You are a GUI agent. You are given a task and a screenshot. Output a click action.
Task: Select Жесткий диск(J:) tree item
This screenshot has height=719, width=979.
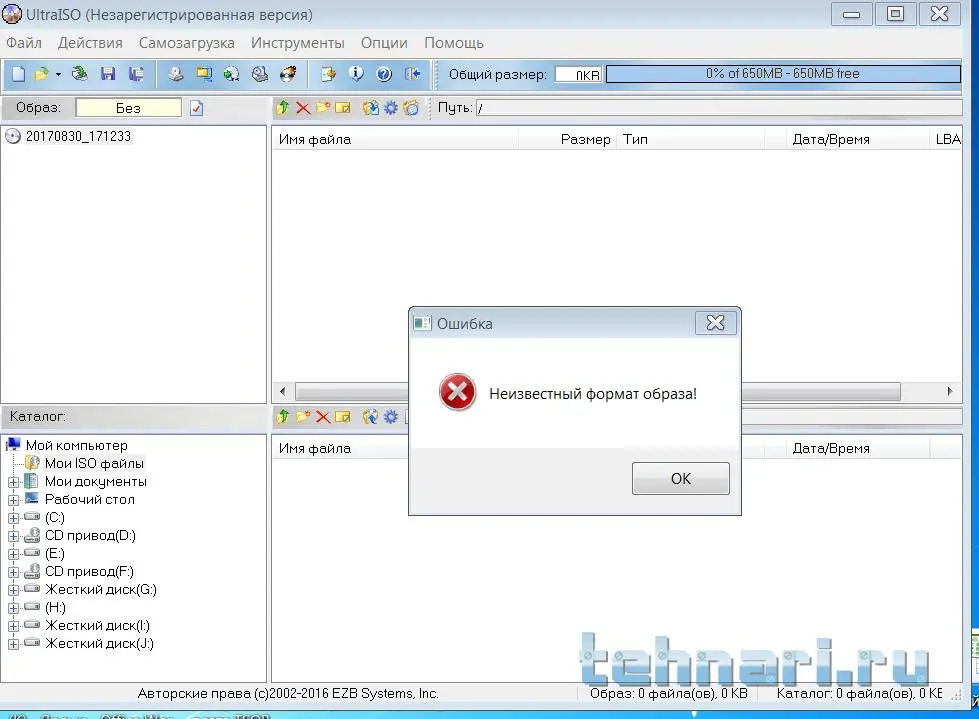tap(99, 643)
